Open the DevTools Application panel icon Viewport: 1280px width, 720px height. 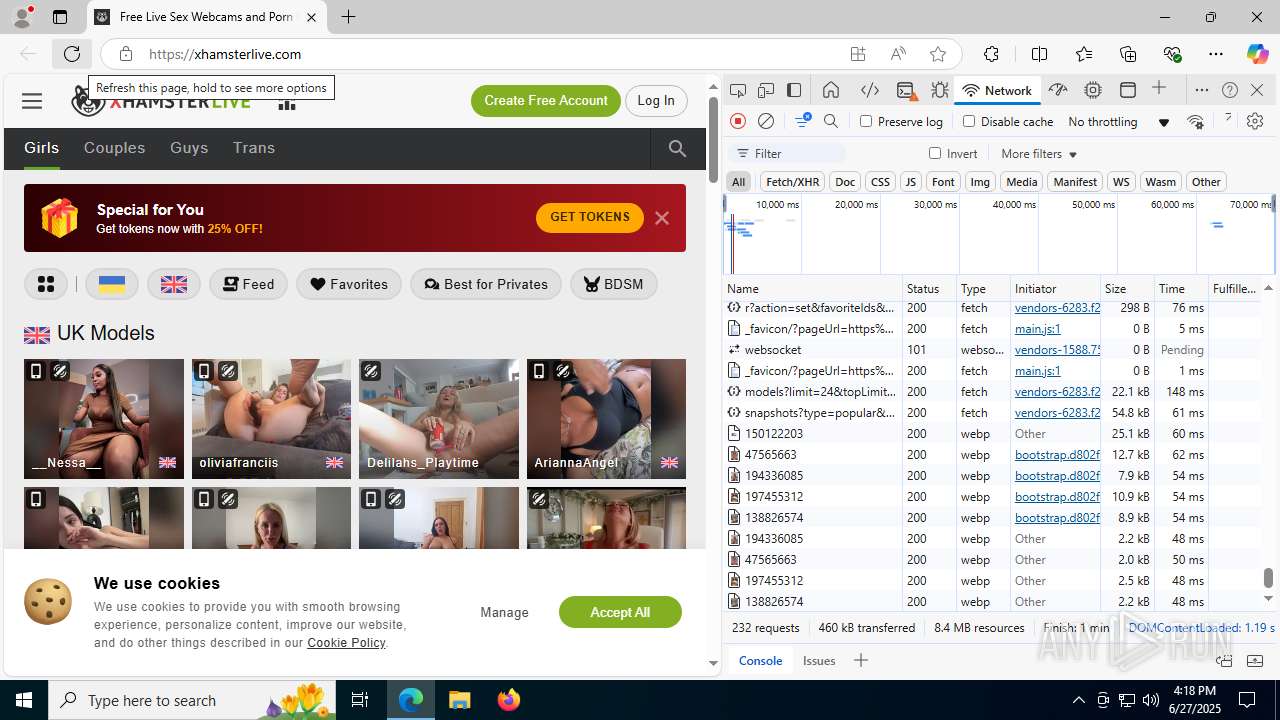1128,90
